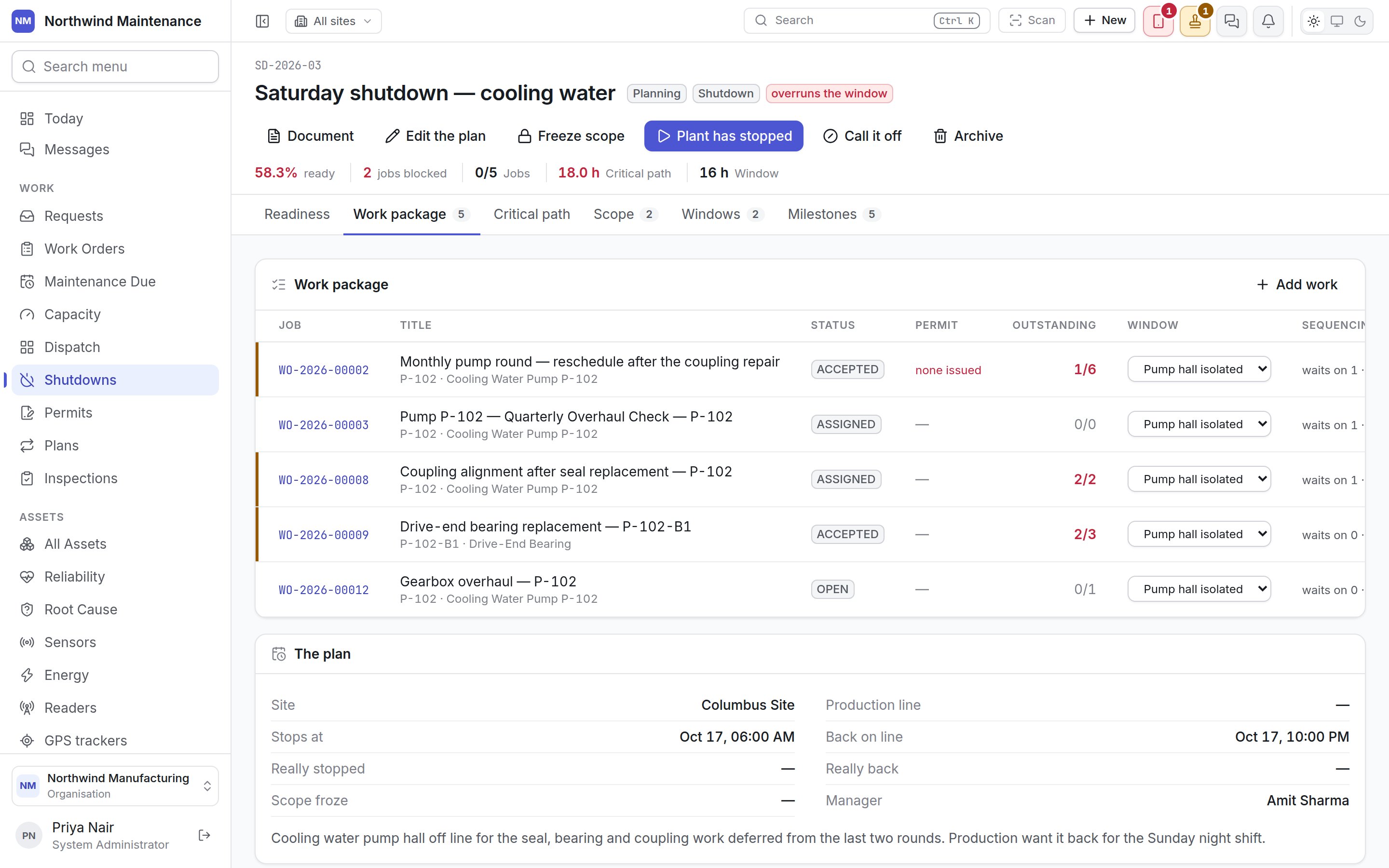Open the Document action
Image resolution: width=1389 pixels, height=868 pixels.
point(311,136)
